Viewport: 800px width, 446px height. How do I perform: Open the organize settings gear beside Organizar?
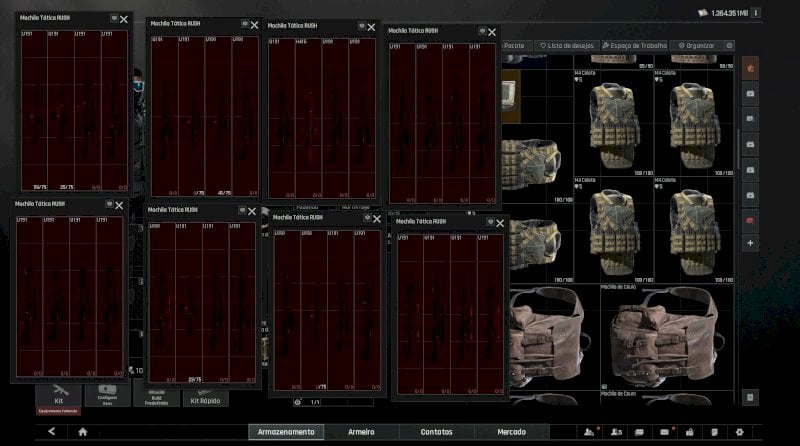click(x=730, y=45)
